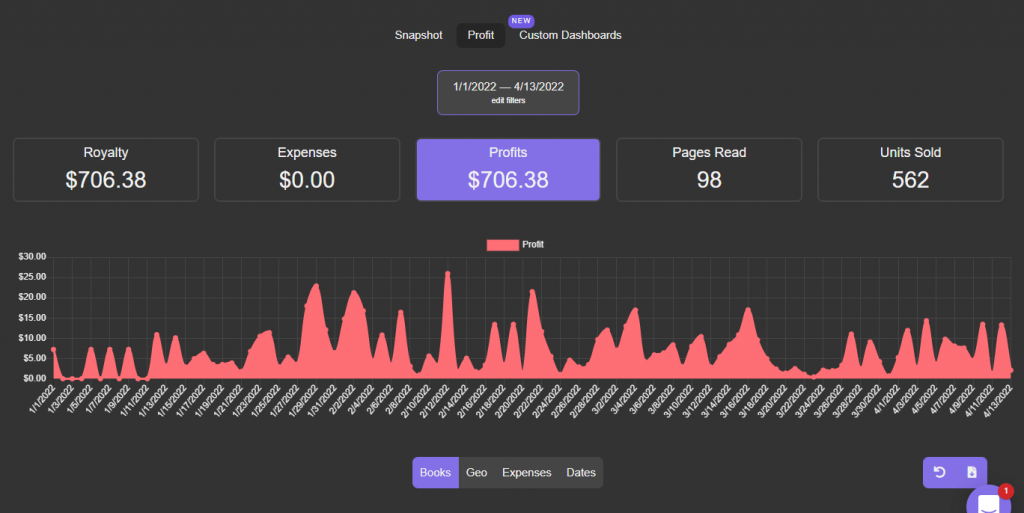Select the Pages Read metric card
The width and height of the screenshot is (1024, 513).
coord(709,169)
